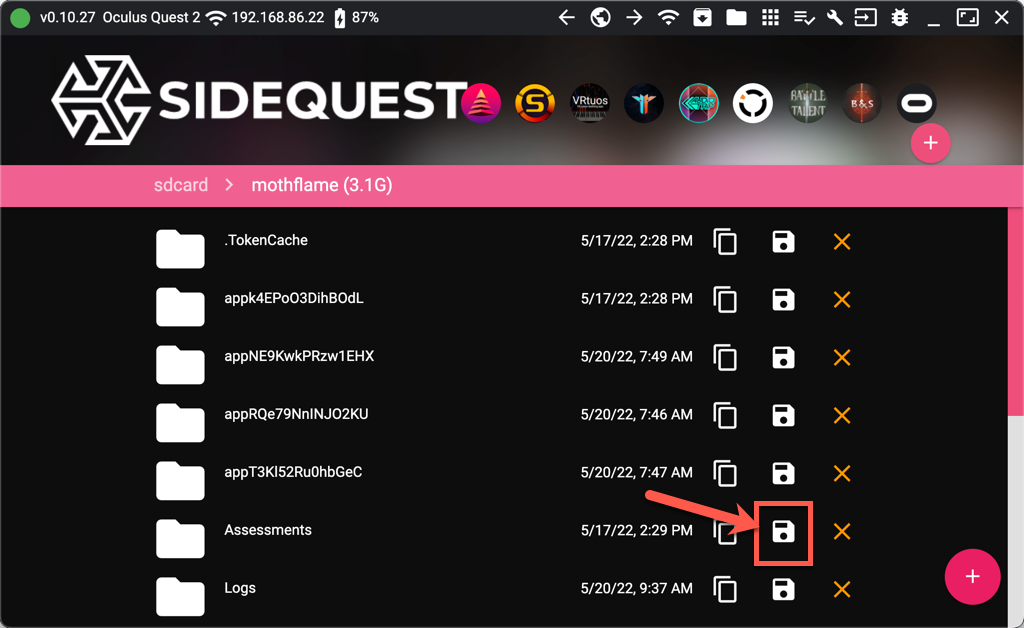Click the back arrow in the top toolbar
Viewport: 1024px width, 628px height.
coord(567,18)
